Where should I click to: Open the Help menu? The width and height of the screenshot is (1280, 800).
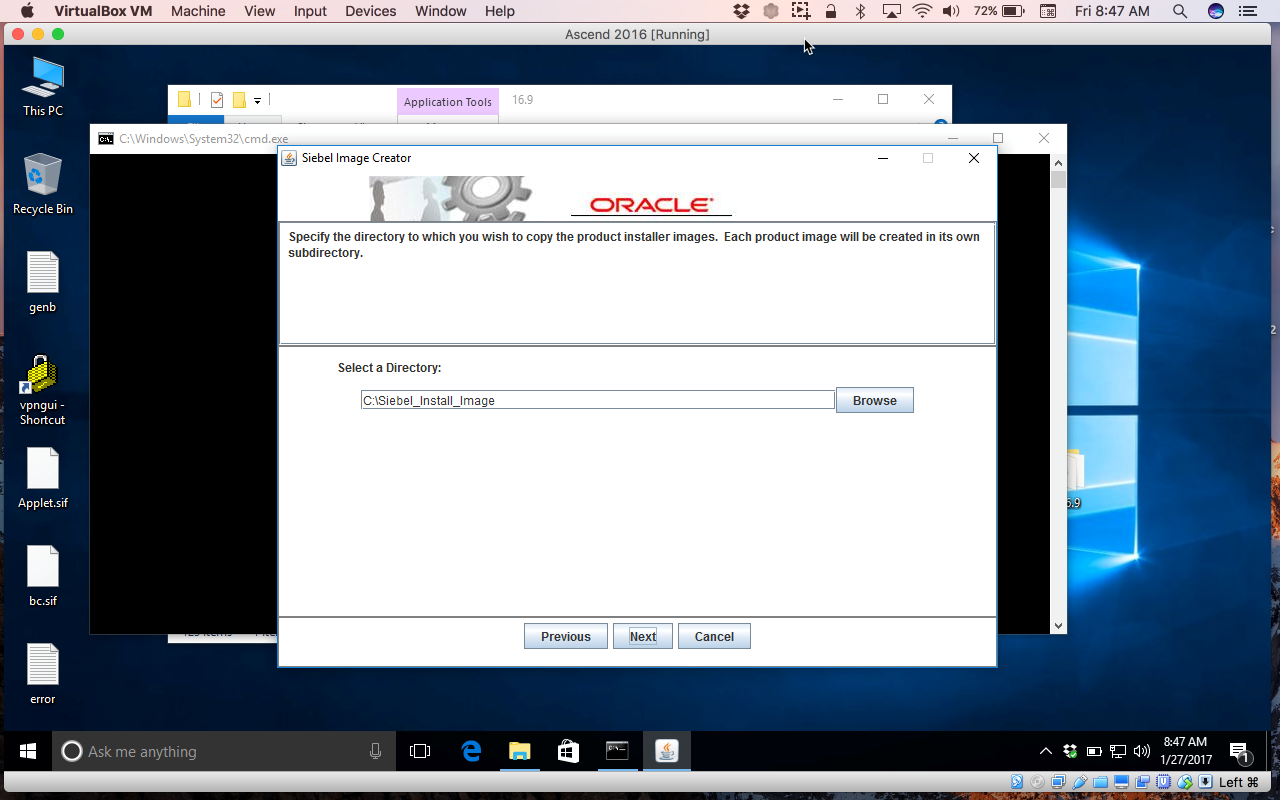pos(500,11)
